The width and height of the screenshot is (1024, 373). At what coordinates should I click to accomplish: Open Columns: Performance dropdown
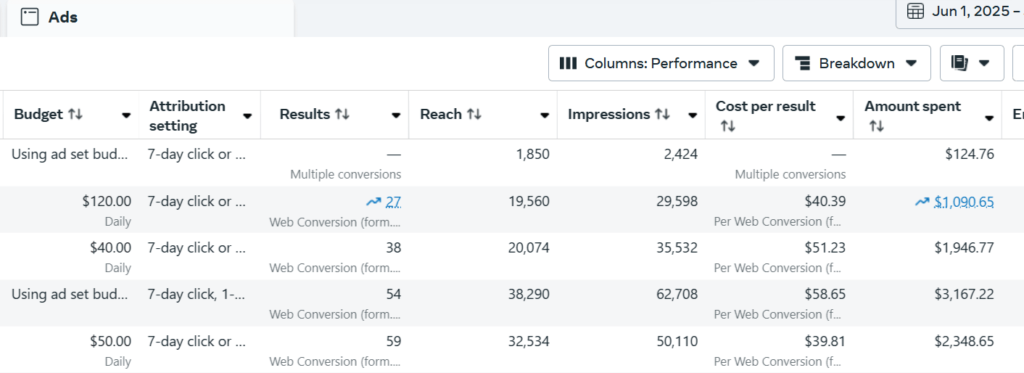(x=661, y=63)
